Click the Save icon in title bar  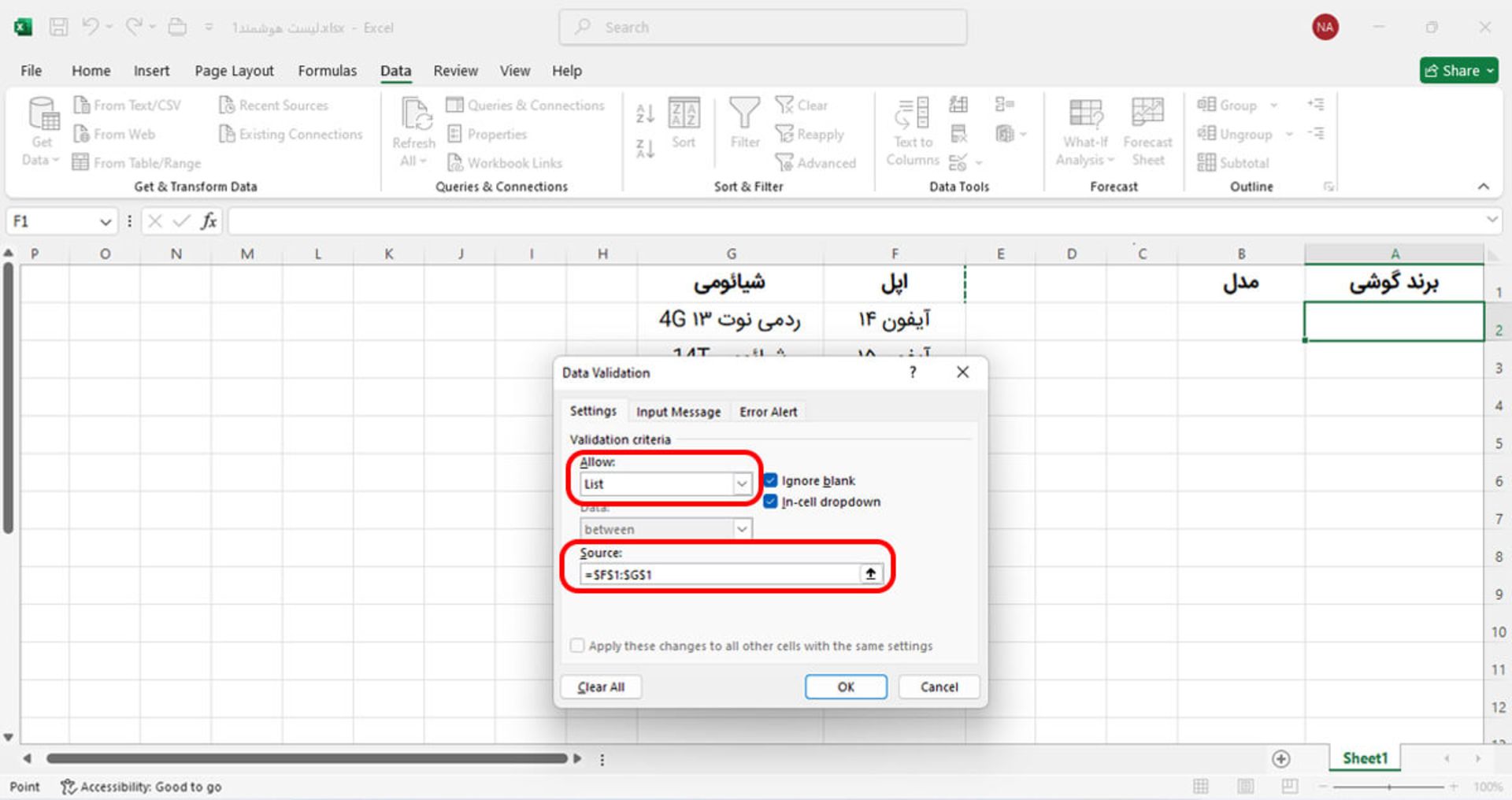(x=58, y=27)
